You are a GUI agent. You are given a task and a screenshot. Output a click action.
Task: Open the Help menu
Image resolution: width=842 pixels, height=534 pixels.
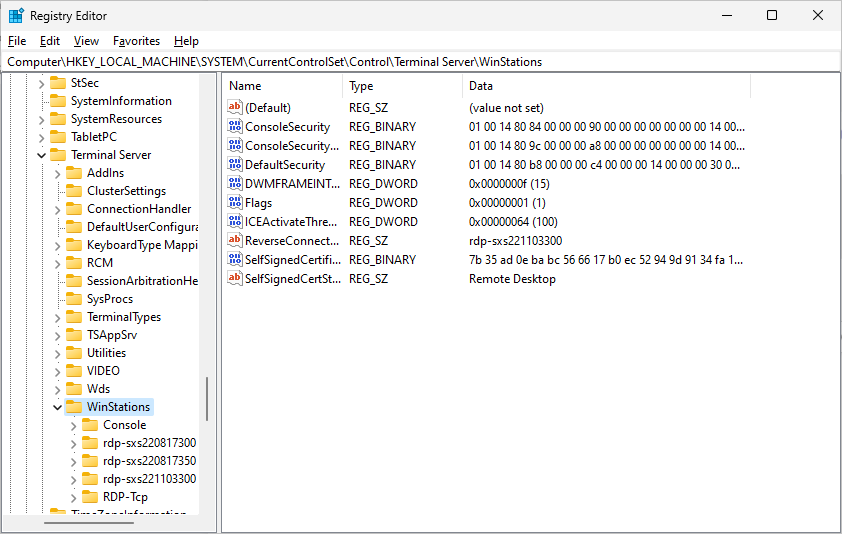pos(186,41)
